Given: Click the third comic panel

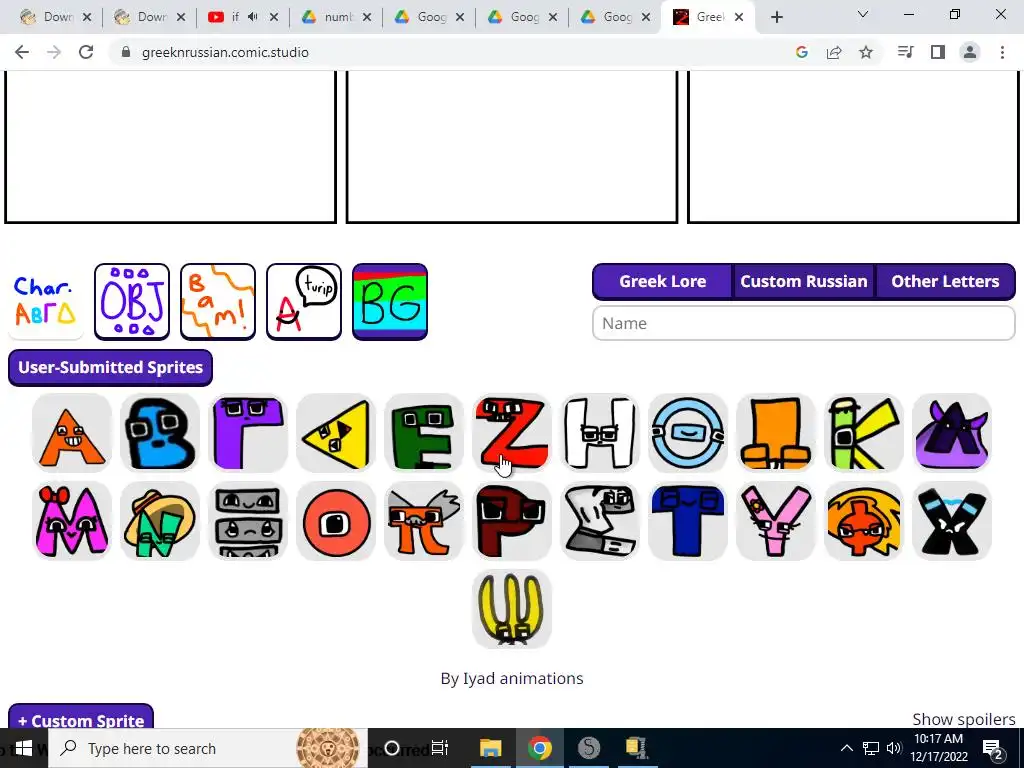Looking at the screenshot, I should tap(854, 147).
